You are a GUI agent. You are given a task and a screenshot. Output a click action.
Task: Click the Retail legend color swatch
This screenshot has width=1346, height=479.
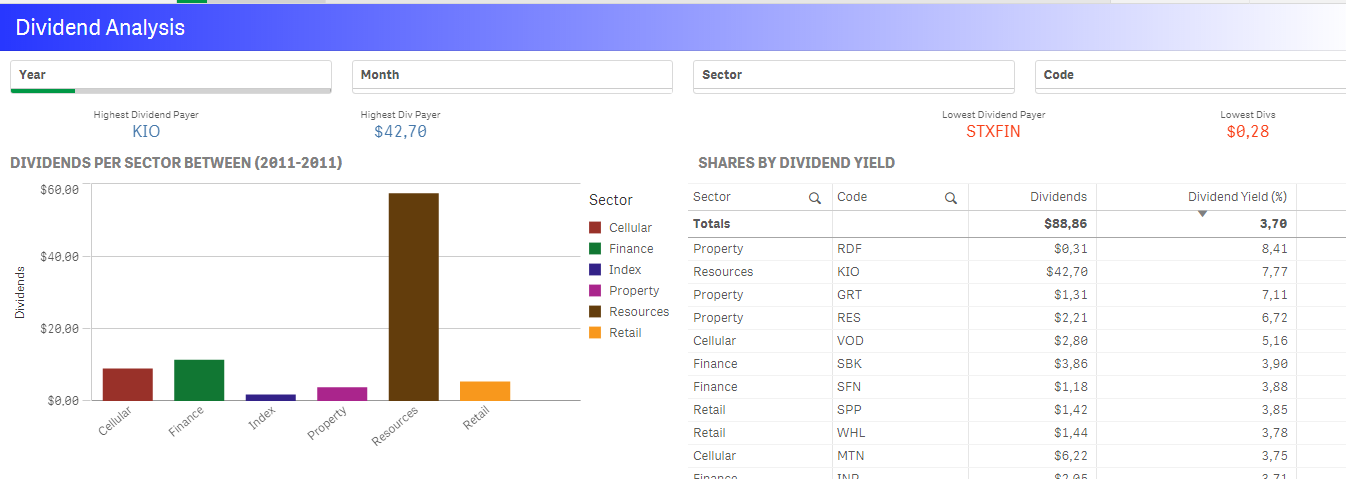click(596, 333)
